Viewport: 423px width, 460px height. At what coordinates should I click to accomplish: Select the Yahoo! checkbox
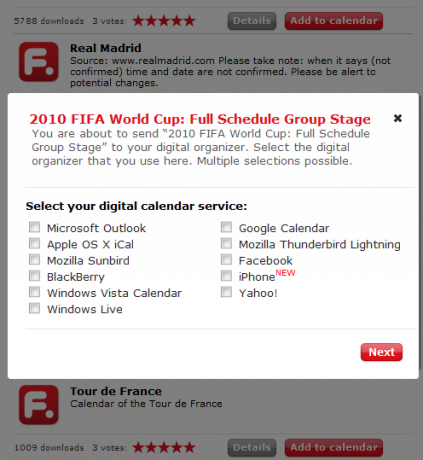226,292
